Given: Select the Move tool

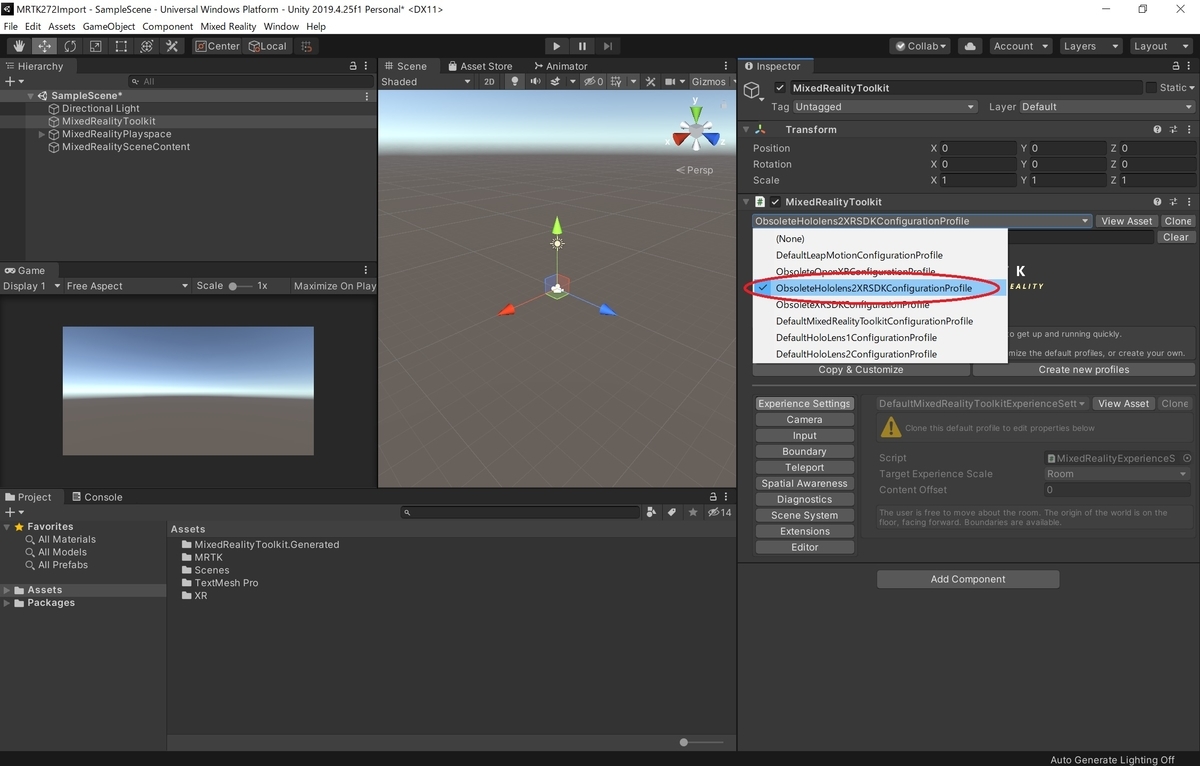Looking at the screenshot, I should tap(45, 46).
